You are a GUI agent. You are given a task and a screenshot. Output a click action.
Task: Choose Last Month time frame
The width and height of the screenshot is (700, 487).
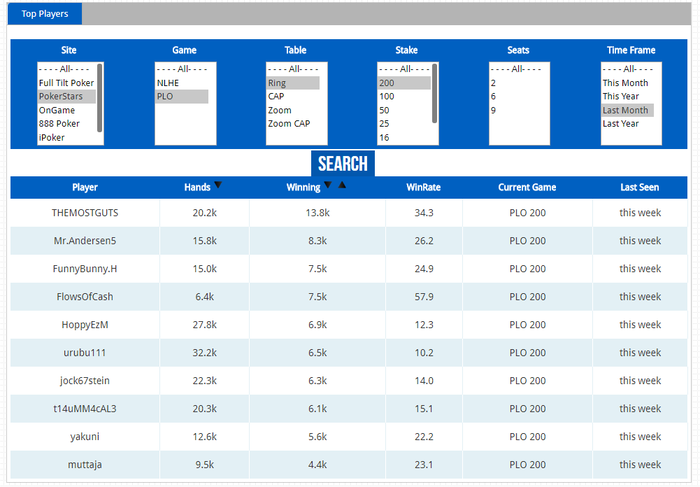(x=628, y=110)
